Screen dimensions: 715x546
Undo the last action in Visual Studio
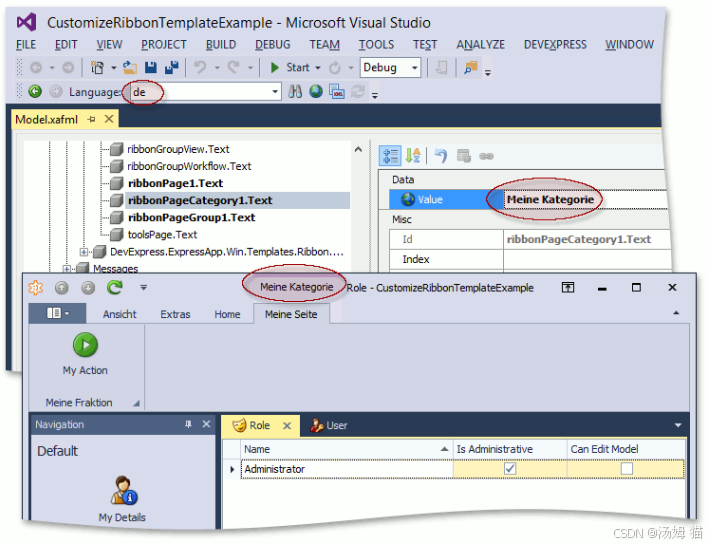(200, 68)
